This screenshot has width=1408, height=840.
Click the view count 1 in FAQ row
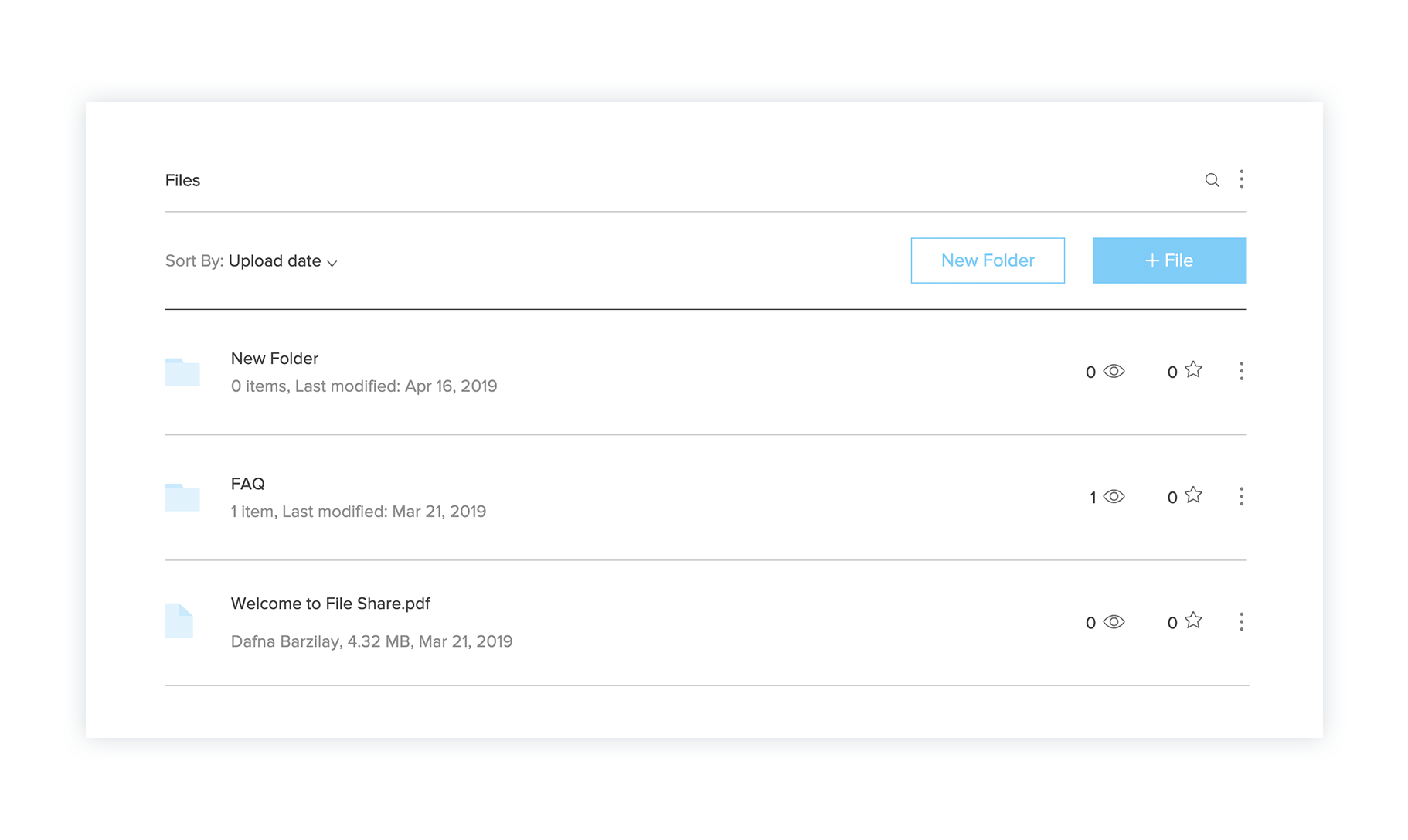coord(1093,498)
